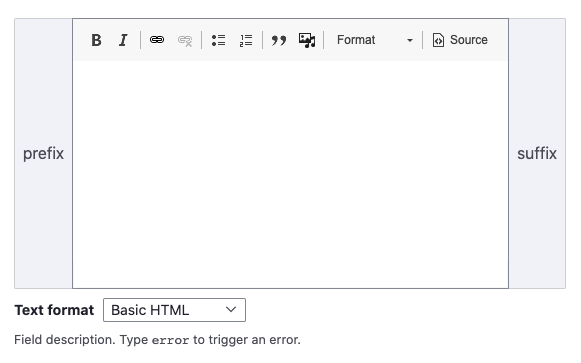
Task: Open the Basic HTML text format select
Action: tap(174, 310)
